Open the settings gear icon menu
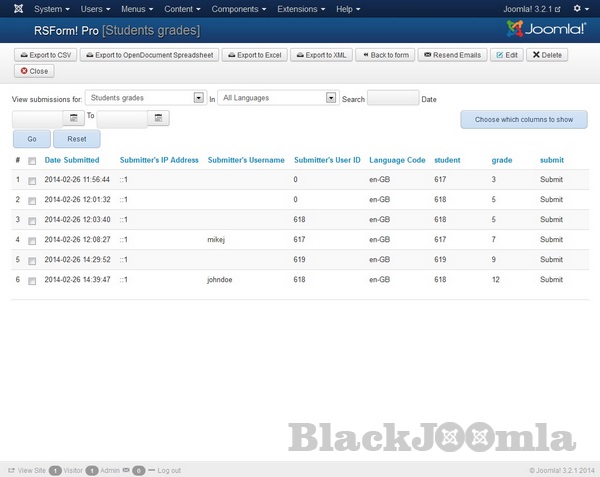 [579, 9]
